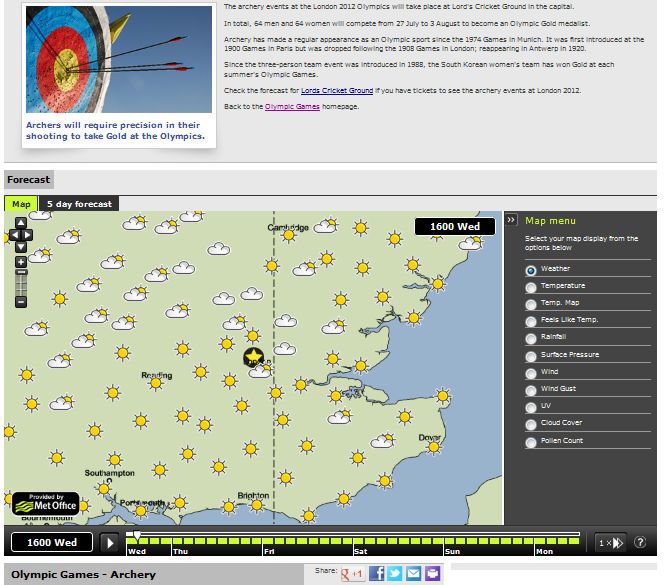Select the Feels Like Temp. option
This screenshot has height=585, width=664.
pos(531,322)
